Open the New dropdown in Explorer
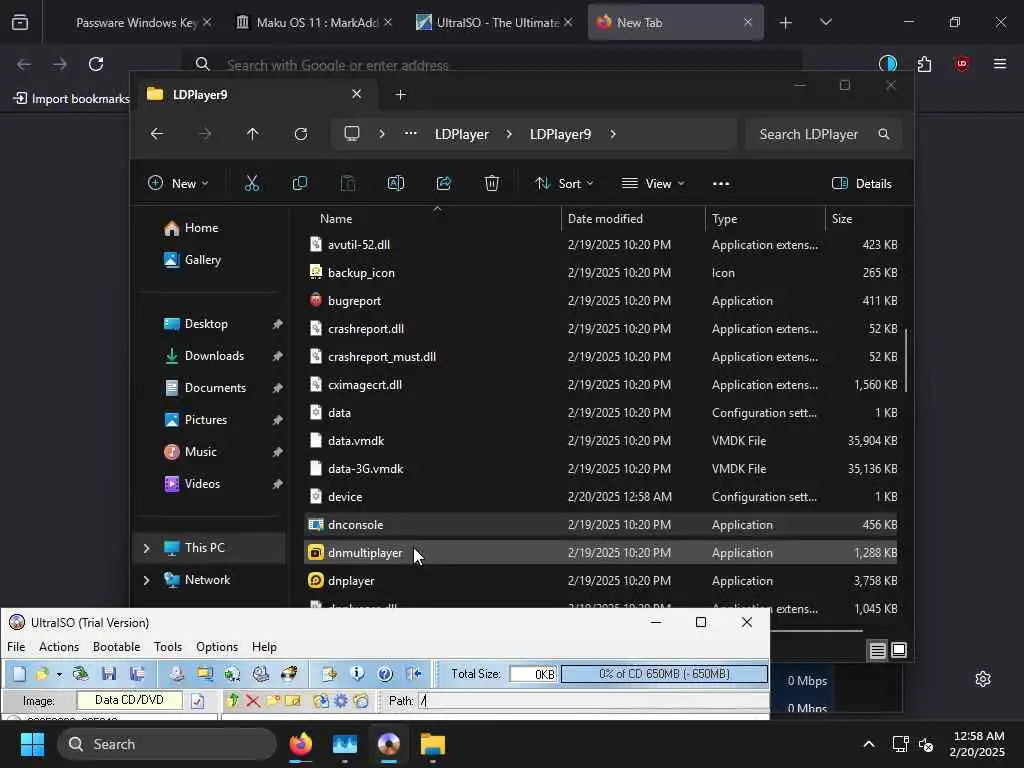Screen dimensions: 1024x768 (x=178, y=184)
